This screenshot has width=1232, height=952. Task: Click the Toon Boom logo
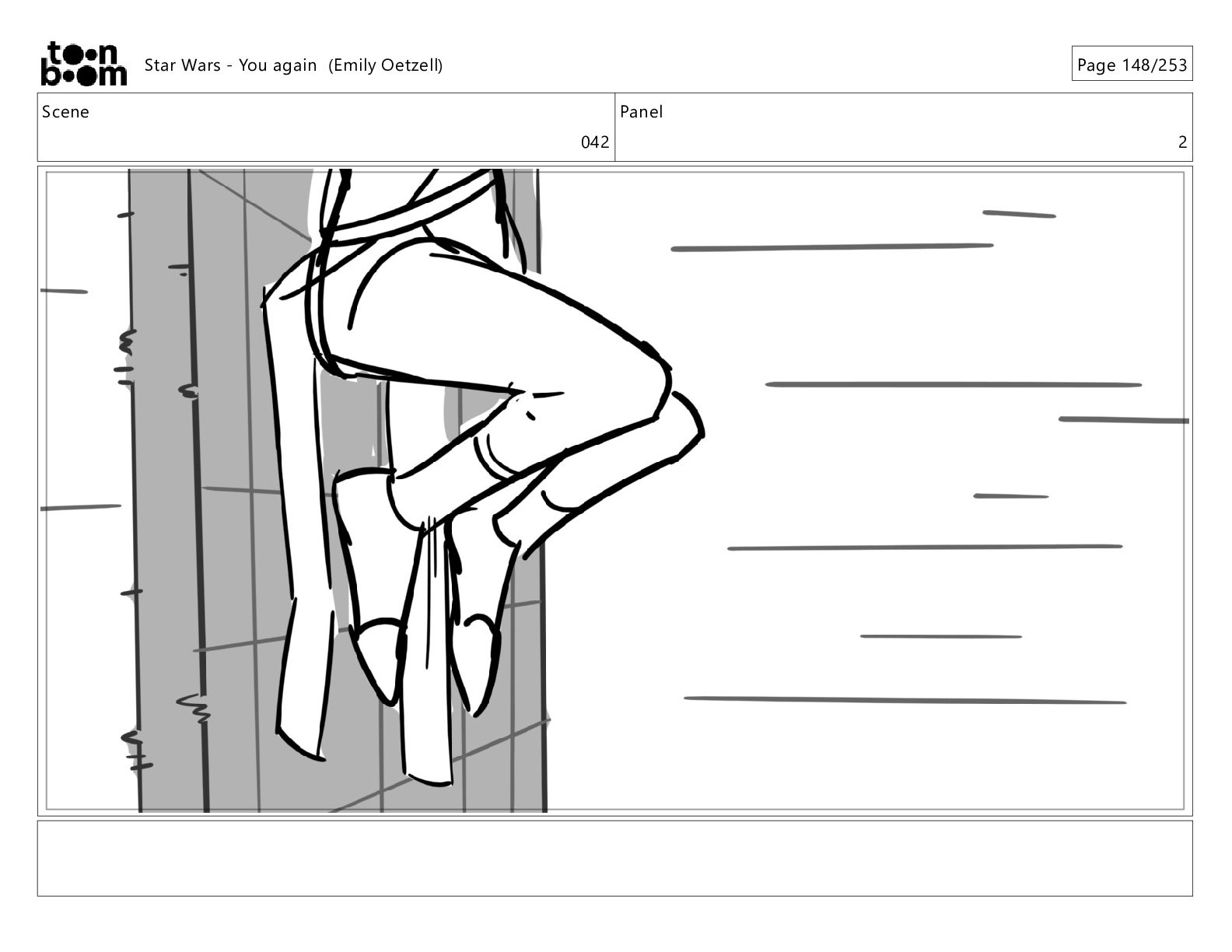[x=83, y=64]
